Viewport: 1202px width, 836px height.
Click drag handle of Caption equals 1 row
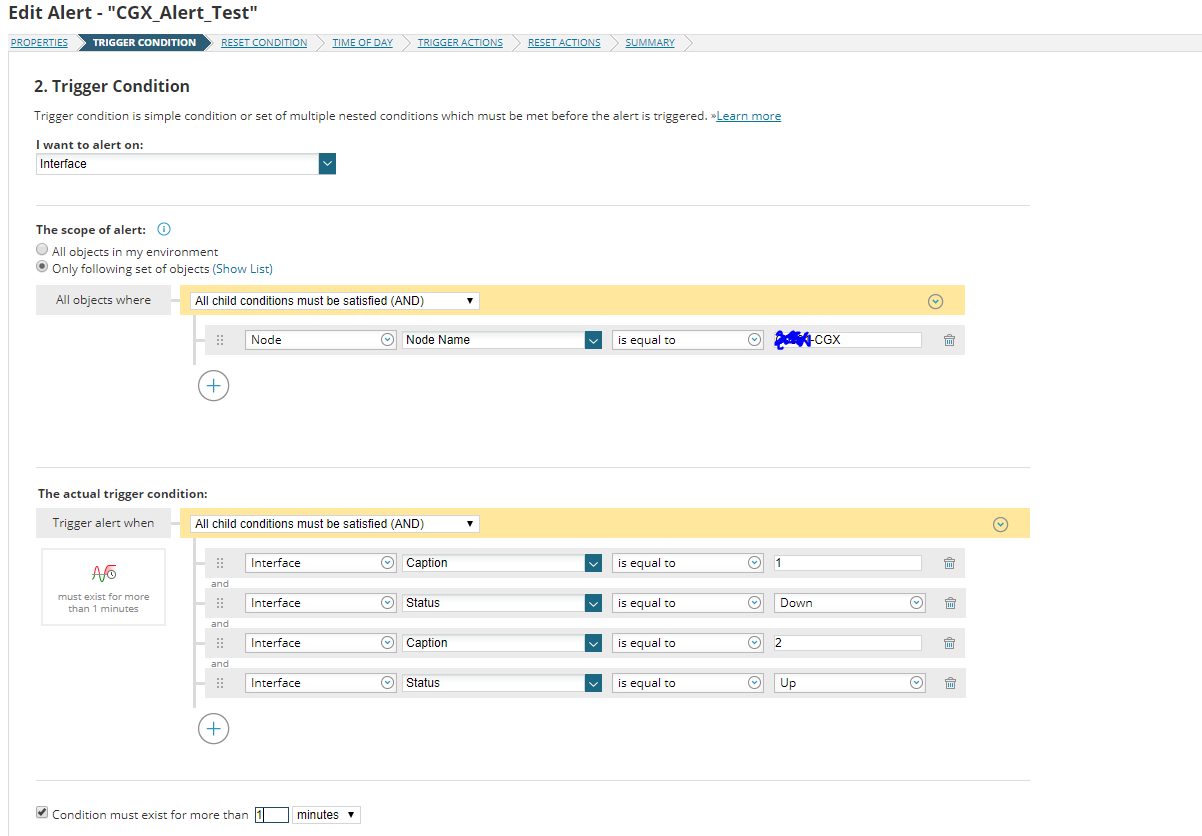click(220, 563)
